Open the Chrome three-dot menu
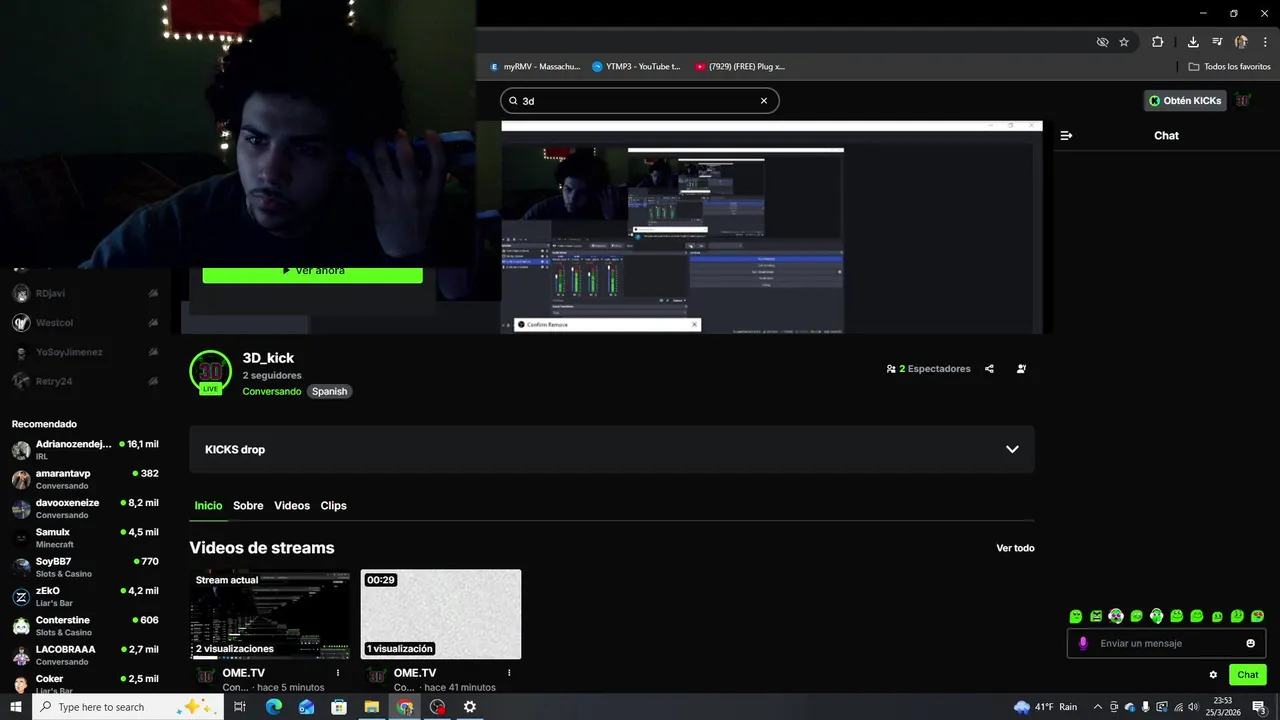 point(1265,42)
